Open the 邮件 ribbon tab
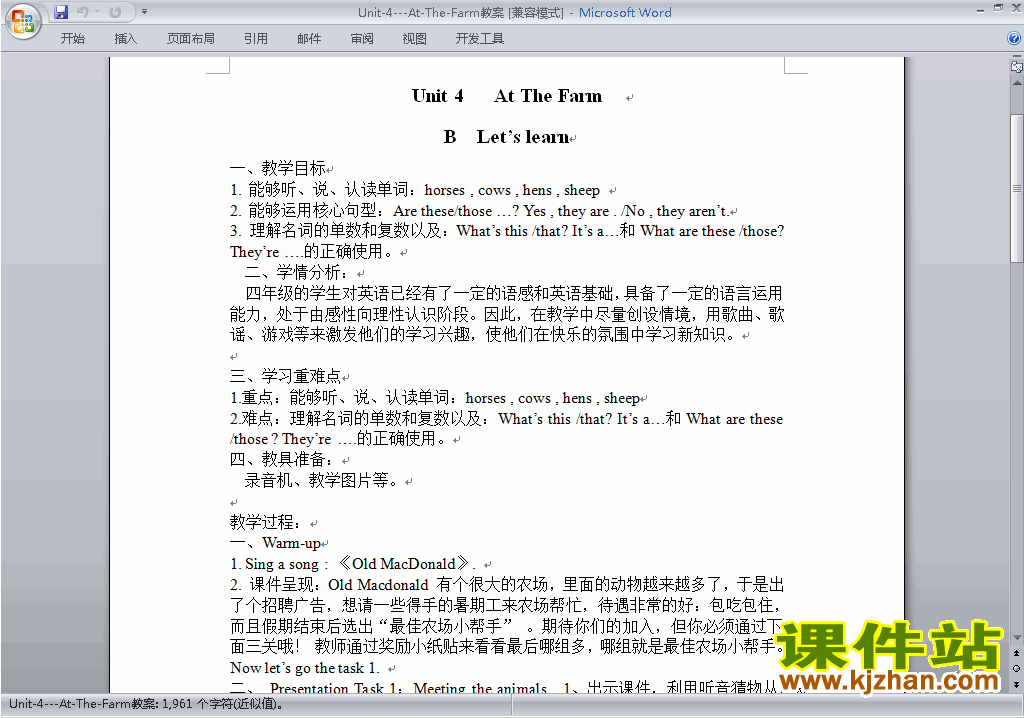The width and height of the screenshot is (1024, 718). pyautogui.click(x=309, y=39)
